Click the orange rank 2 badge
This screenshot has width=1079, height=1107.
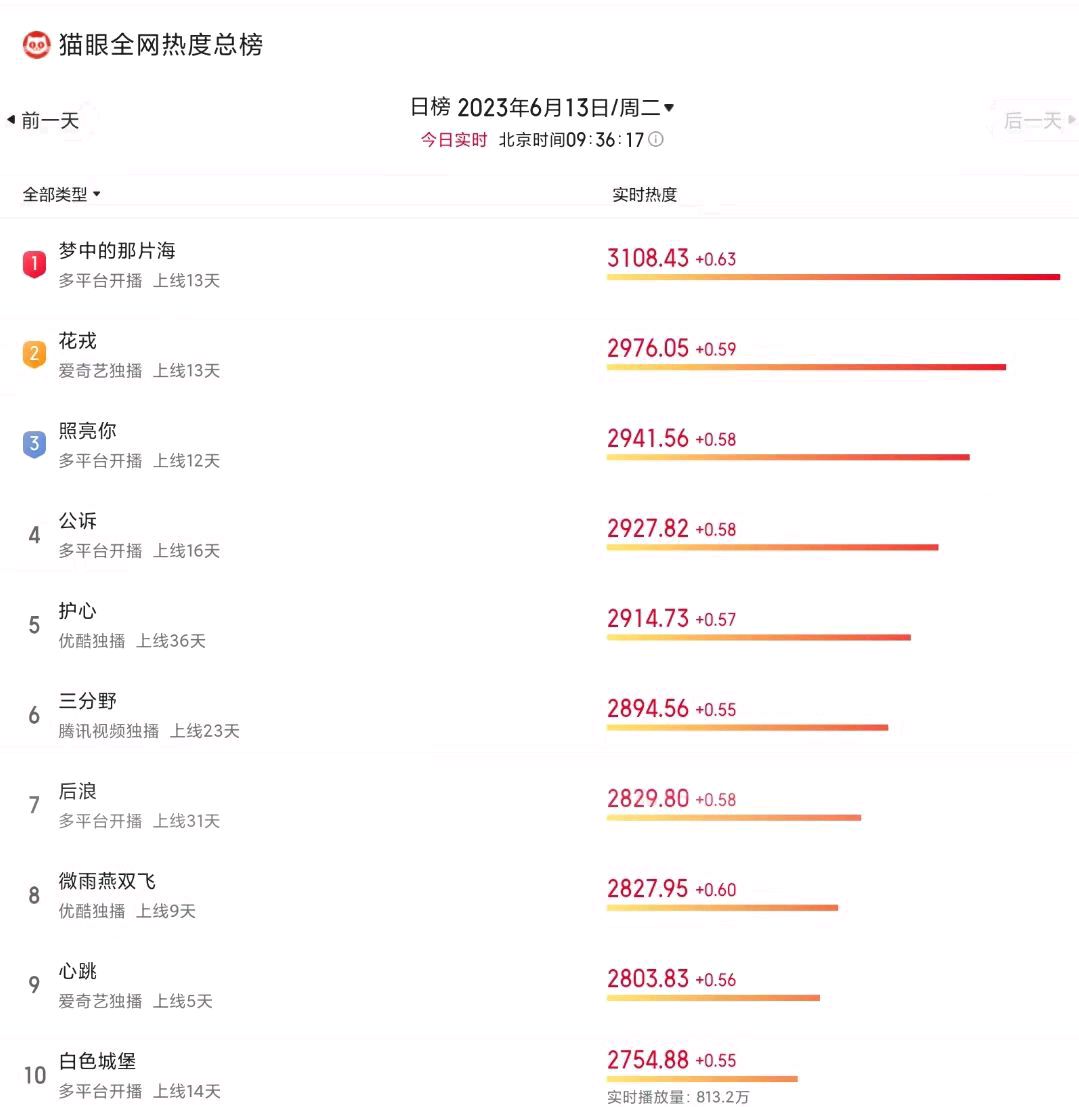(x=34, y=354)
